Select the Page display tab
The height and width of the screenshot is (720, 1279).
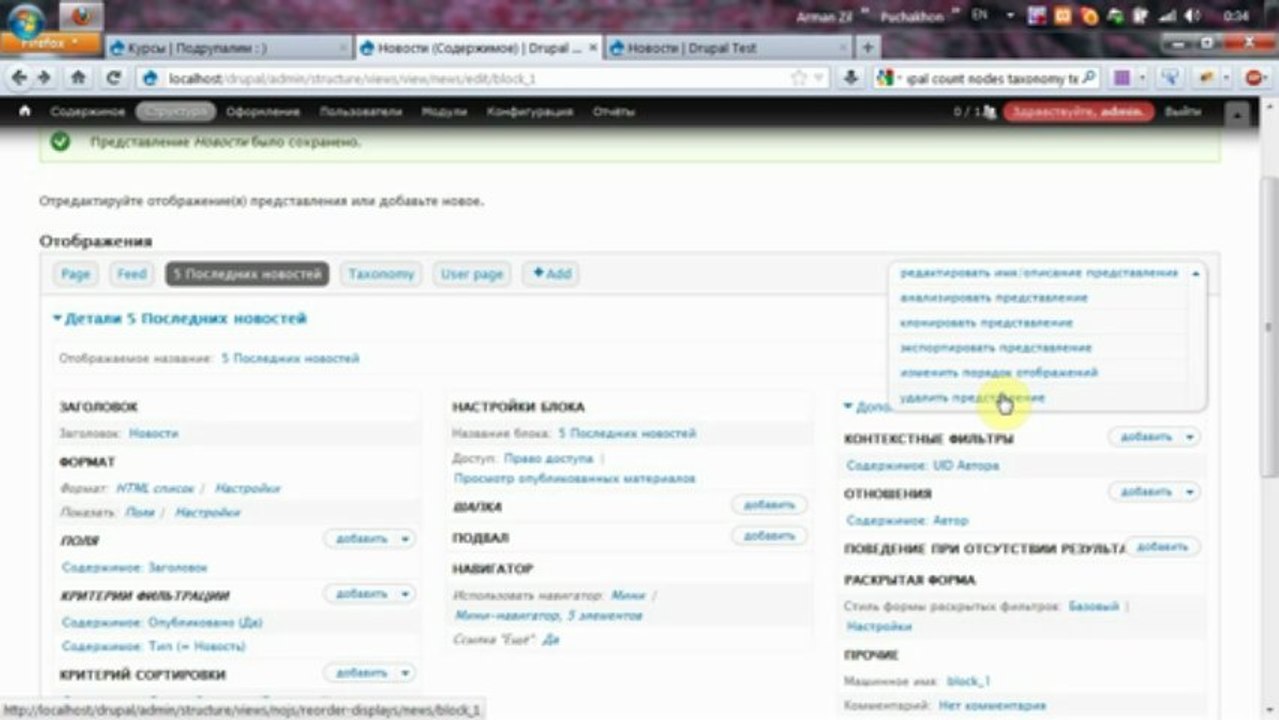point(75,274)
